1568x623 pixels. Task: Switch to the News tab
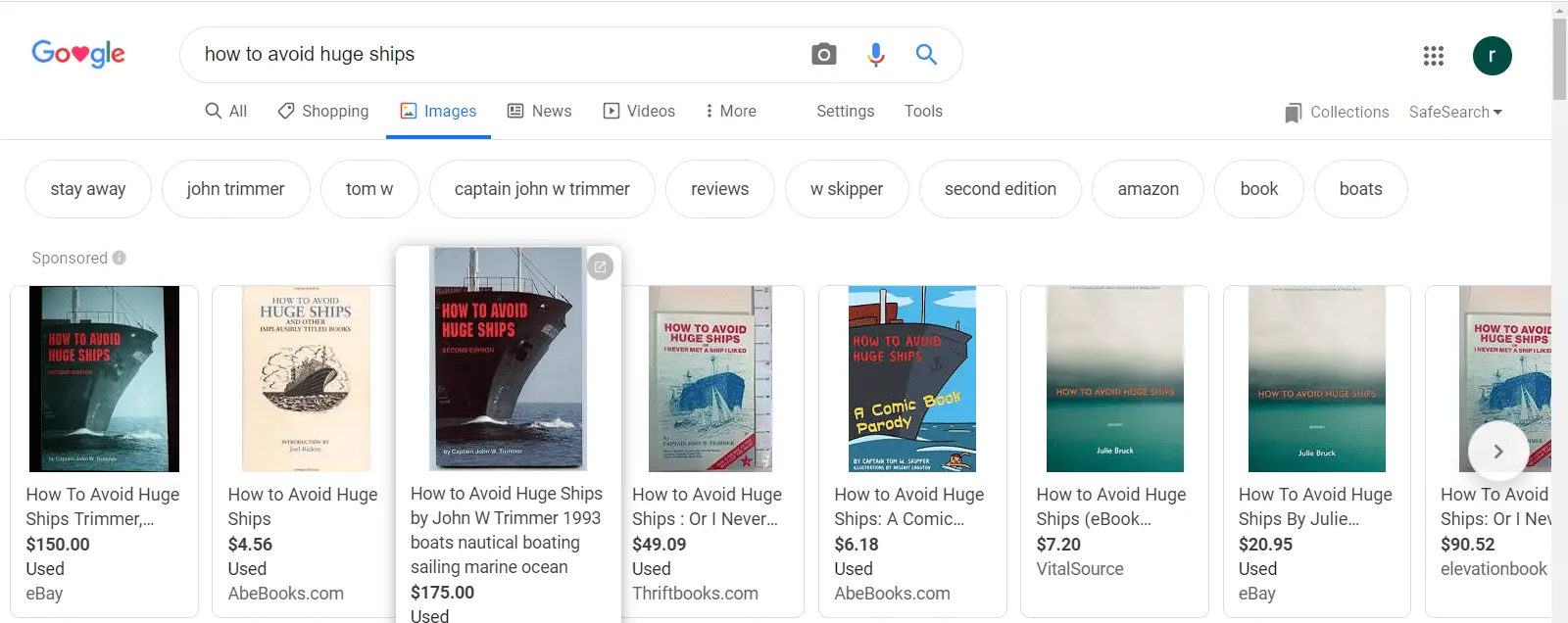pos(539,112)
